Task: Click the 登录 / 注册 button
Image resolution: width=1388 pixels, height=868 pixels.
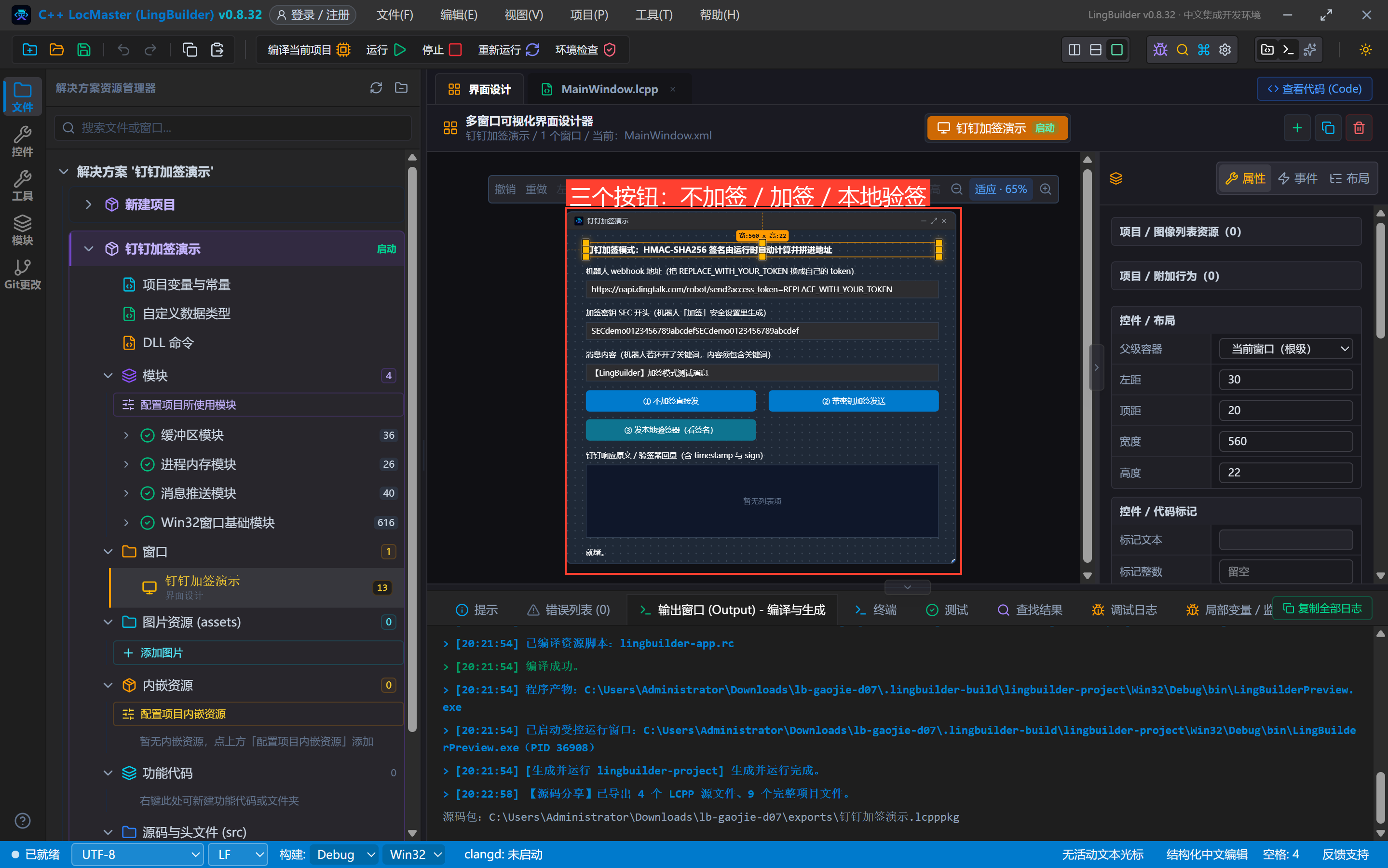Action: [313, 15]
